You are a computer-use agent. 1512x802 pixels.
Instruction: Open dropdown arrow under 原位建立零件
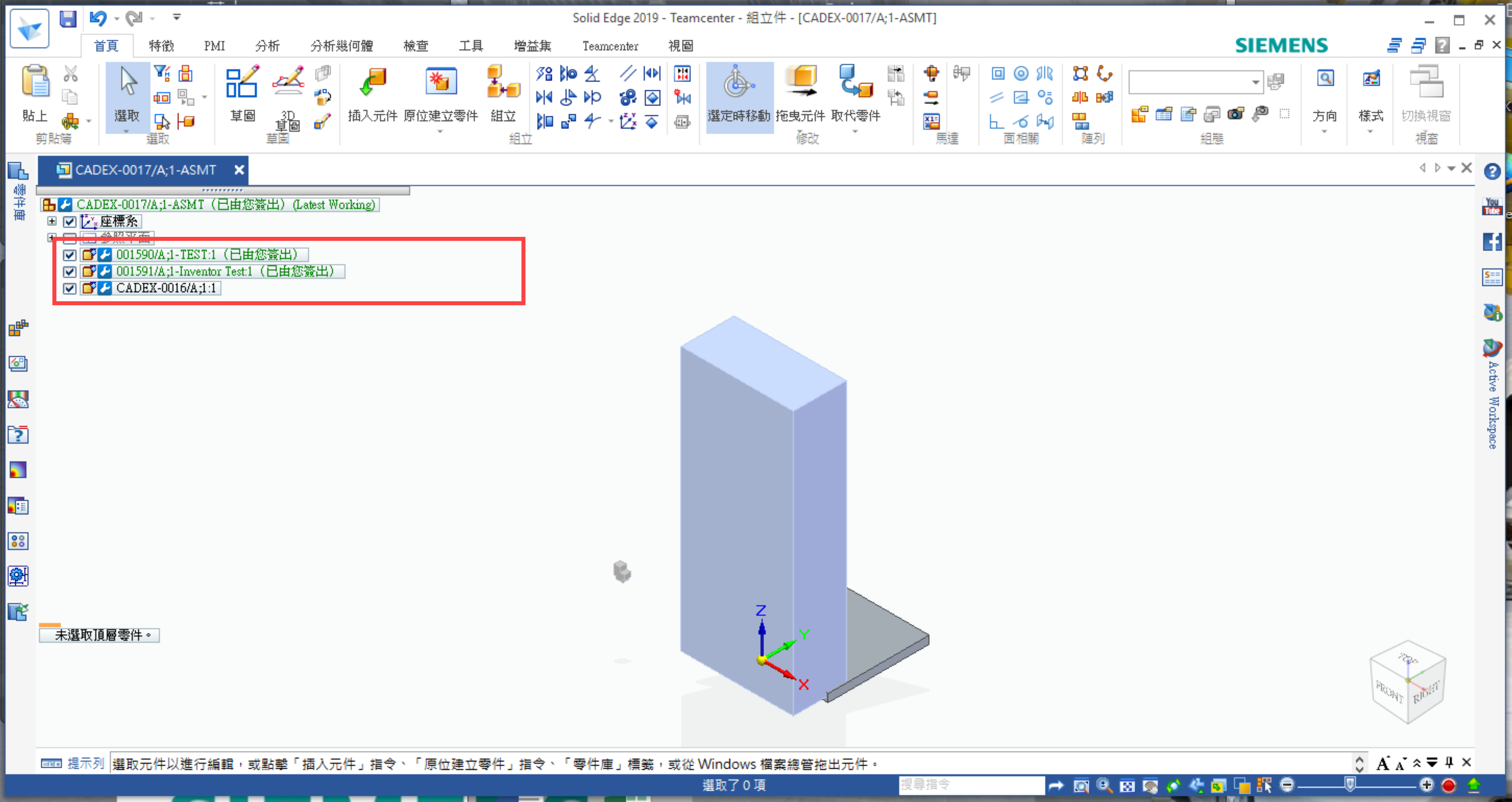pyautogui.click(x=440, y=131)
